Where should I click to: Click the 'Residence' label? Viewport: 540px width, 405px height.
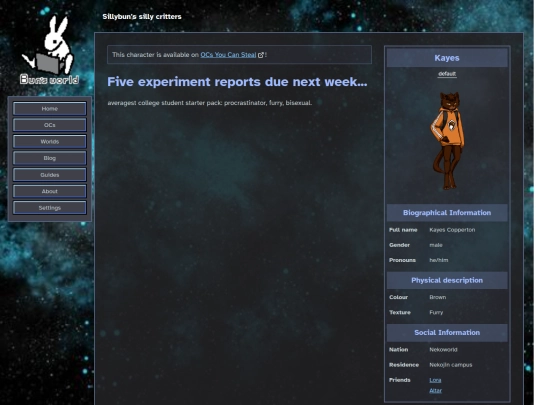point(404,365)
